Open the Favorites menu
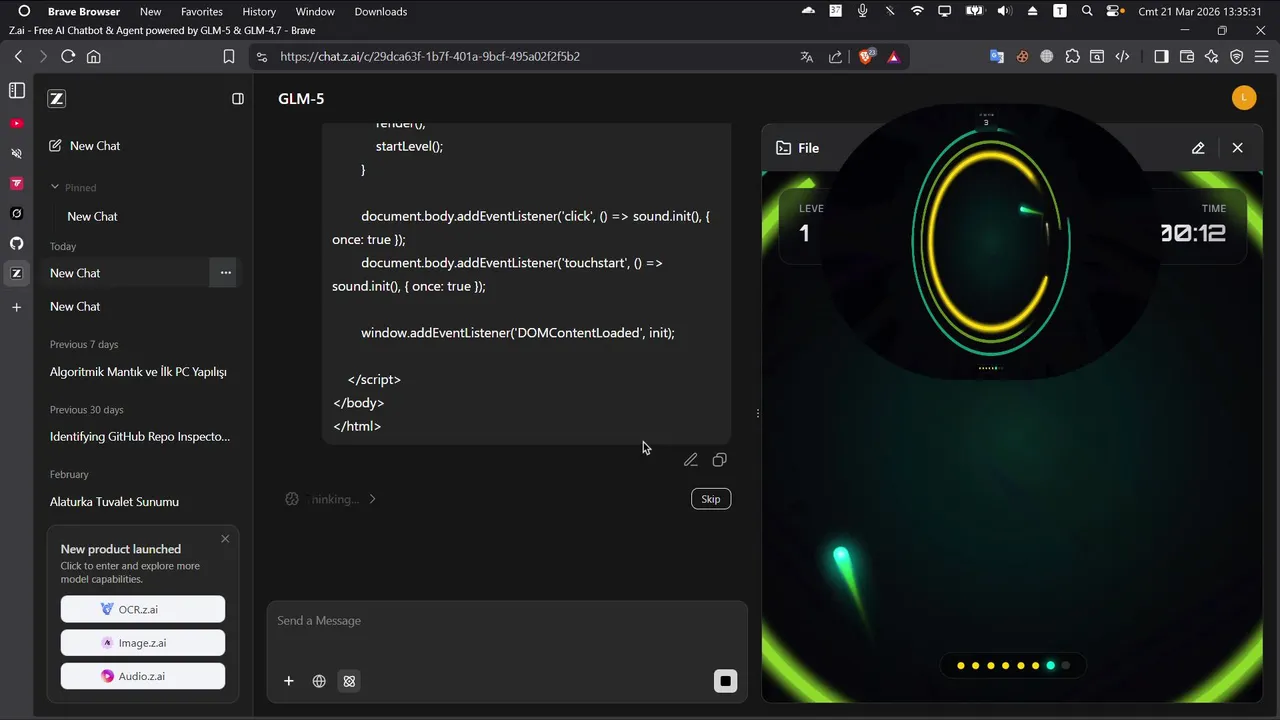Screen dimensions: 1280x720 201,12
